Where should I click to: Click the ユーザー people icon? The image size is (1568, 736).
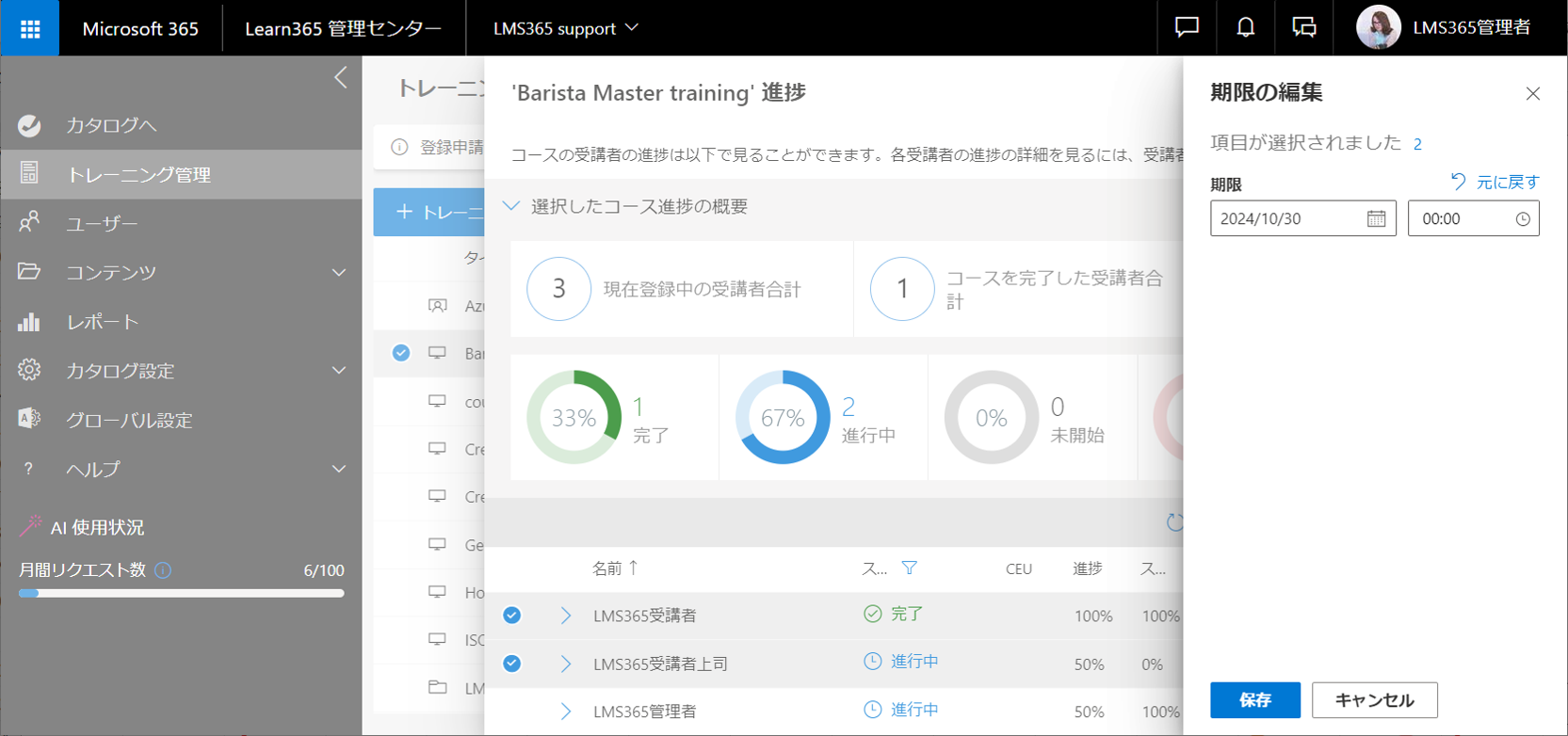29,221
